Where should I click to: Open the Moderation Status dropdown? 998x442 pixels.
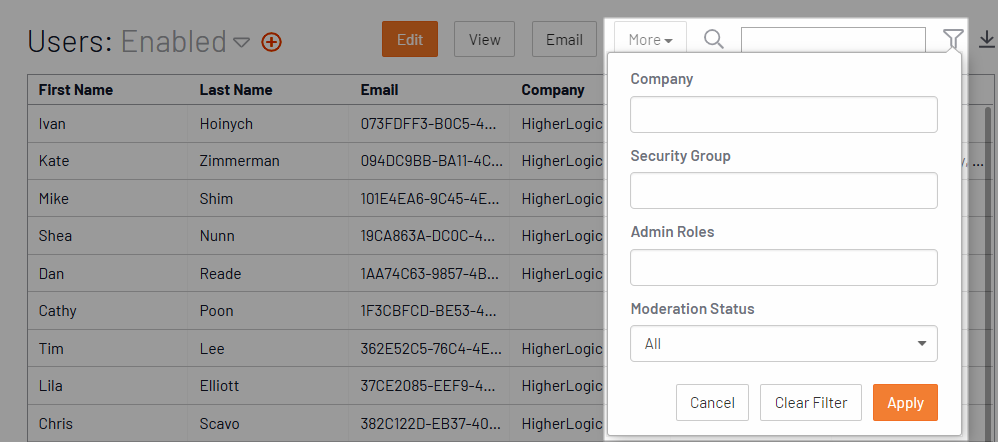pyautogui.click(x=784, y=344)
